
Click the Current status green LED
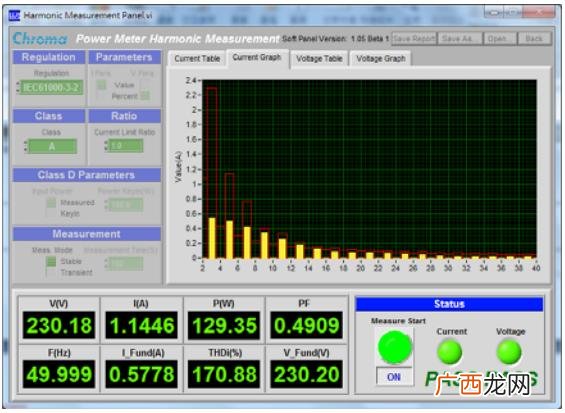point(450,352)
